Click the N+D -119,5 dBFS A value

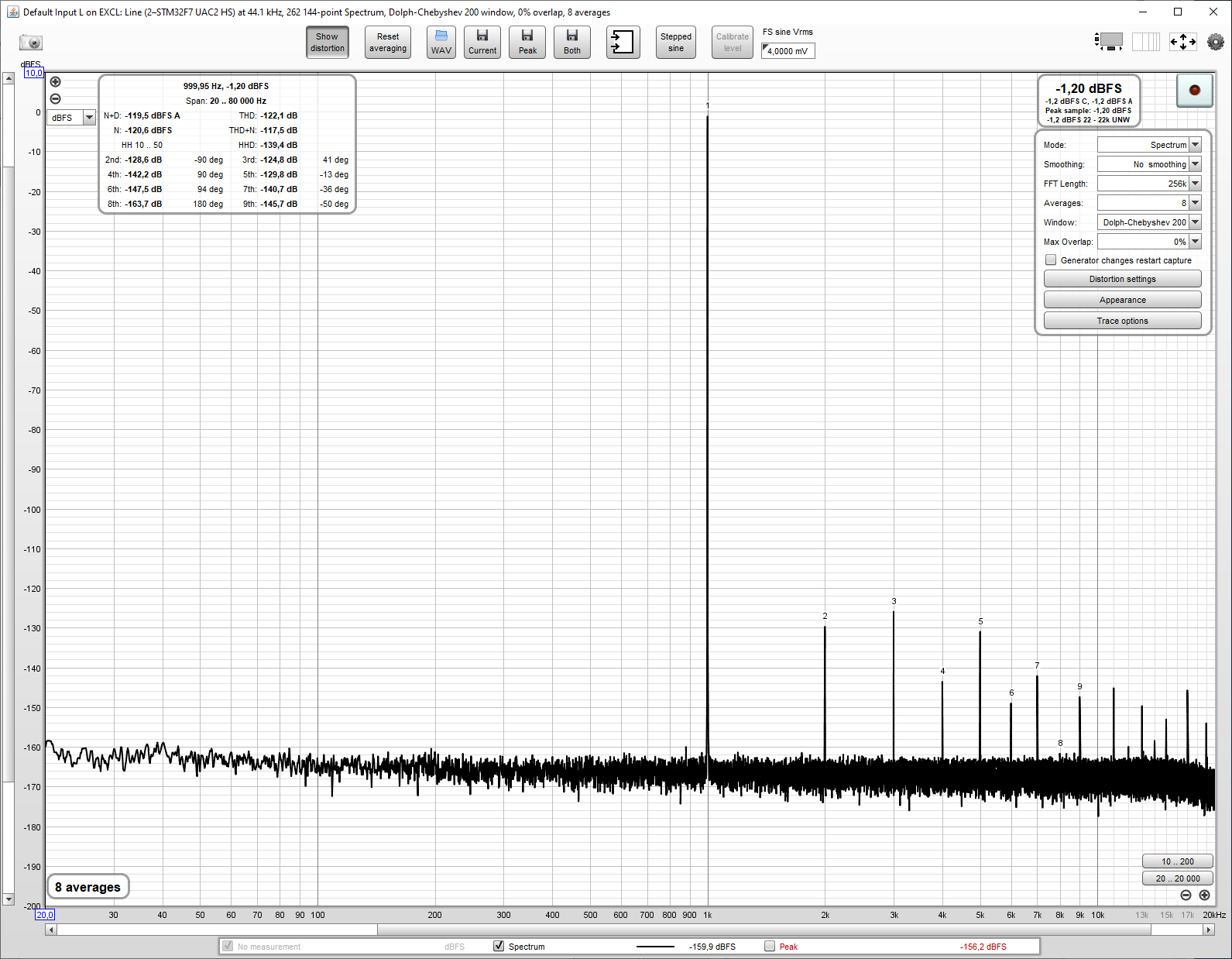point(152,115)
